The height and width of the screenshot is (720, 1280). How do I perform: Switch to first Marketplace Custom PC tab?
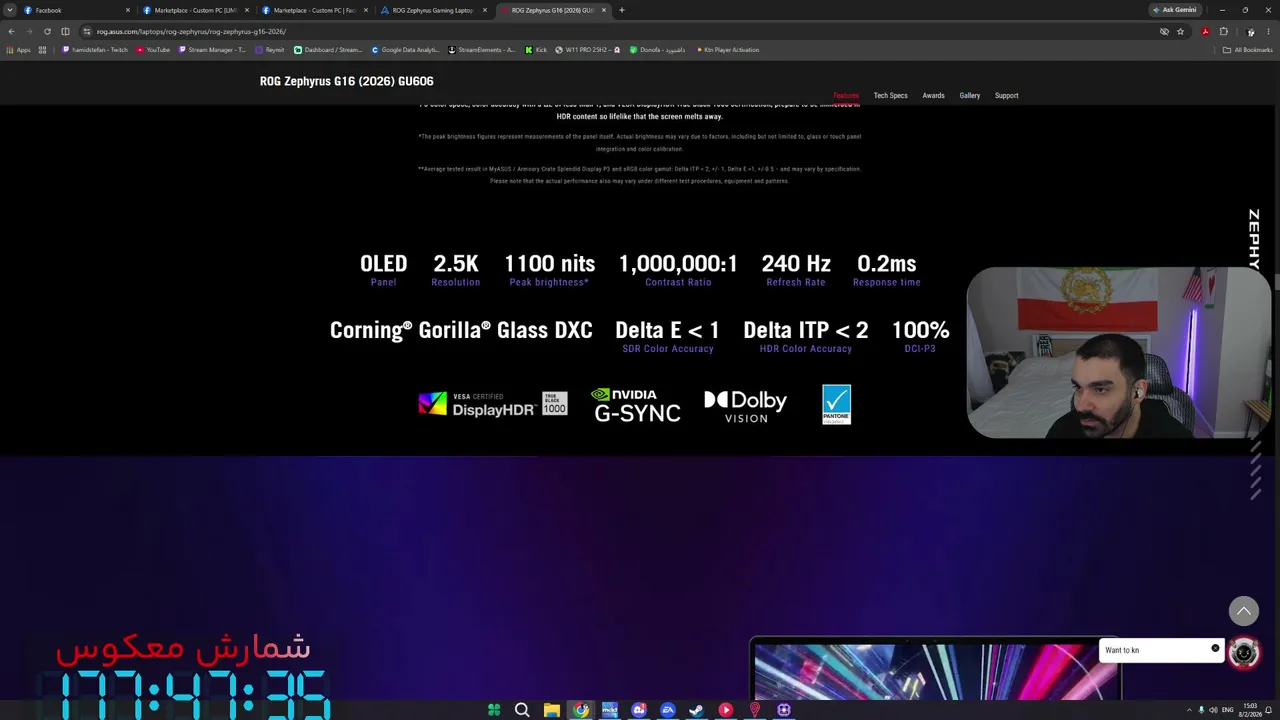click(x=195, y=10)
